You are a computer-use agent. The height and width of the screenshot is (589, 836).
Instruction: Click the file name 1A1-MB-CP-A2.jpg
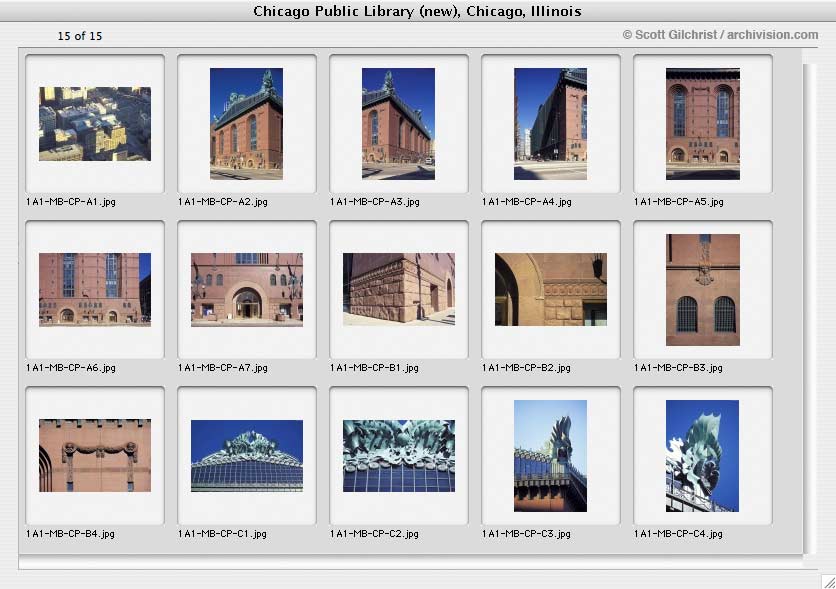pos(222,202)
